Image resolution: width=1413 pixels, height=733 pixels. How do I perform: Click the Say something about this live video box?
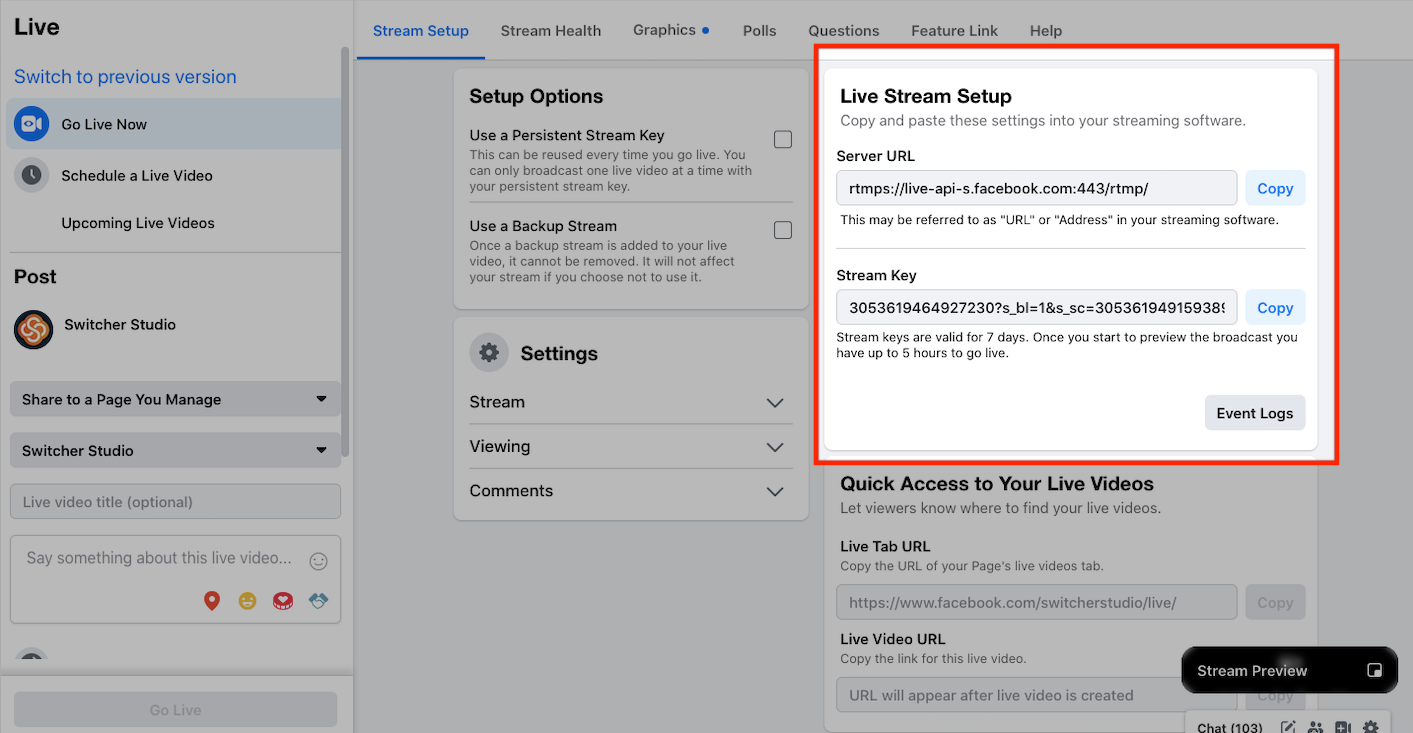coord(175,579)
